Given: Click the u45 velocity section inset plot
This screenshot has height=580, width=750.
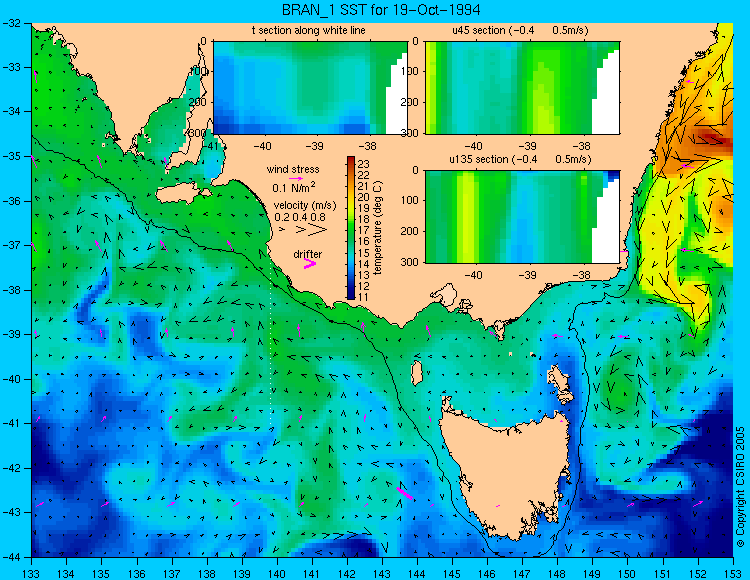Looking at the screenshot, I should point(522,88).
